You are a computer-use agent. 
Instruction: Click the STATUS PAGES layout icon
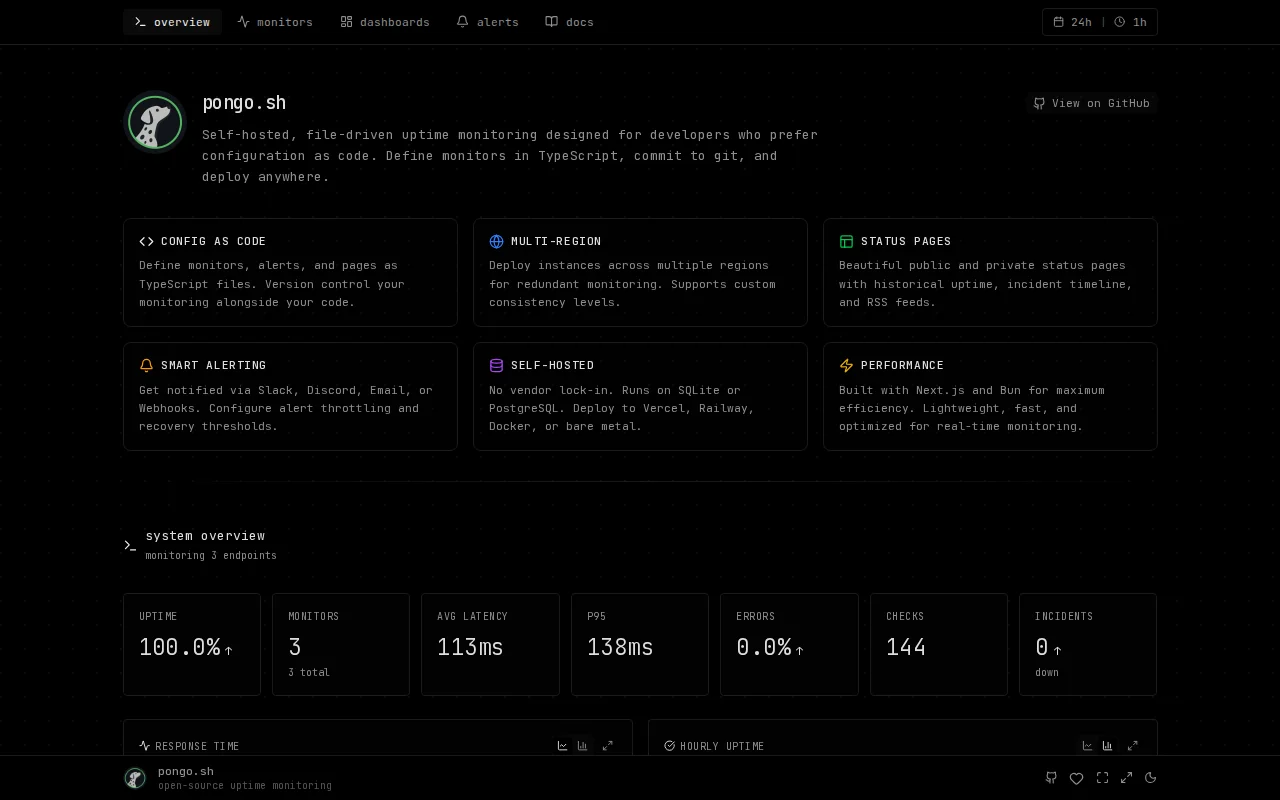click(x=846, y=241)
